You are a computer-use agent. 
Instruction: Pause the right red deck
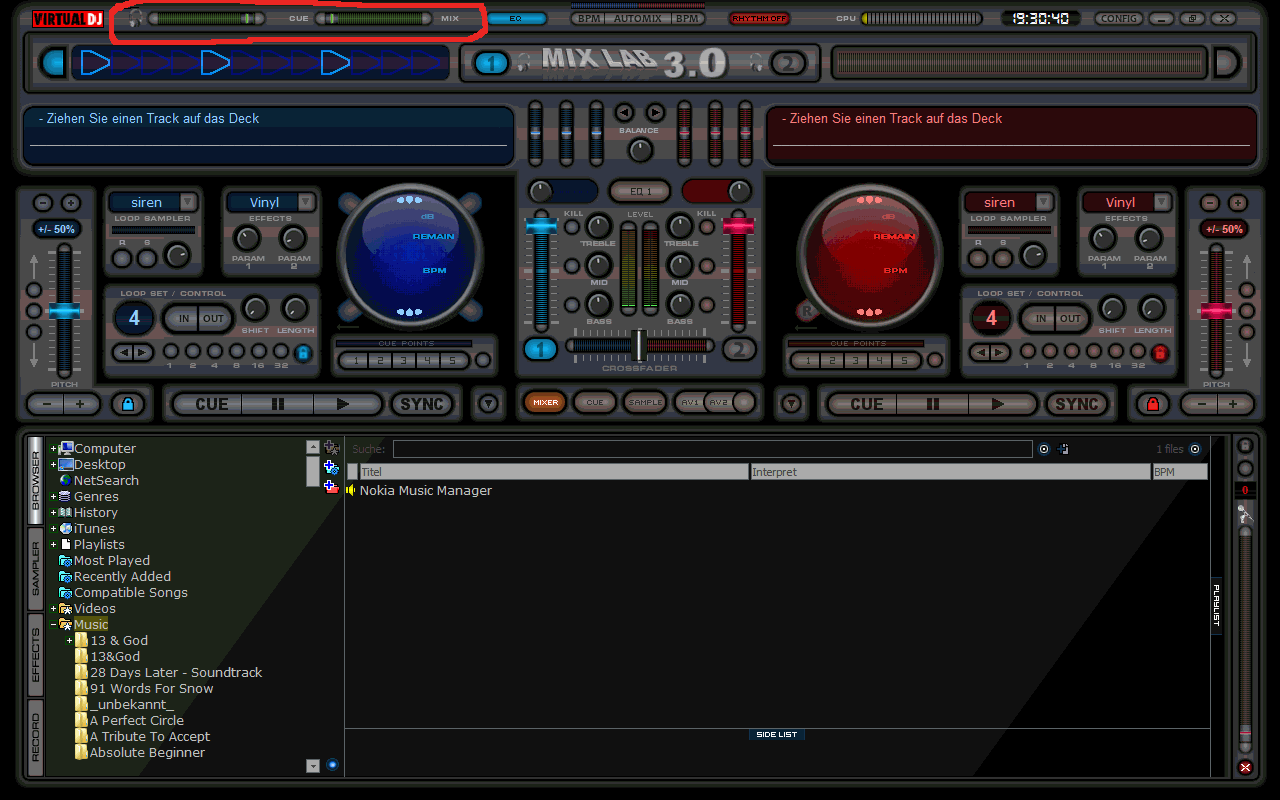click(932, 404)
